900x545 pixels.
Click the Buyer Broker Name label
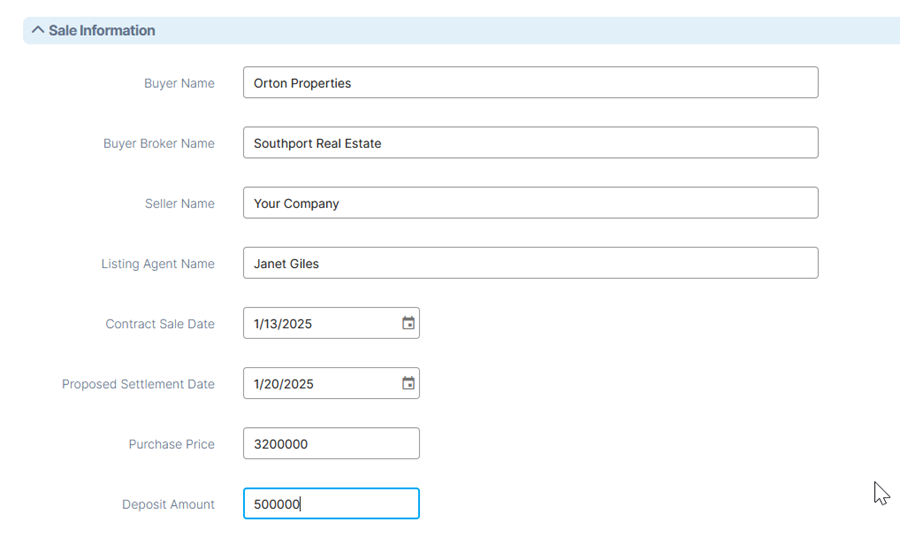point(159,143)
